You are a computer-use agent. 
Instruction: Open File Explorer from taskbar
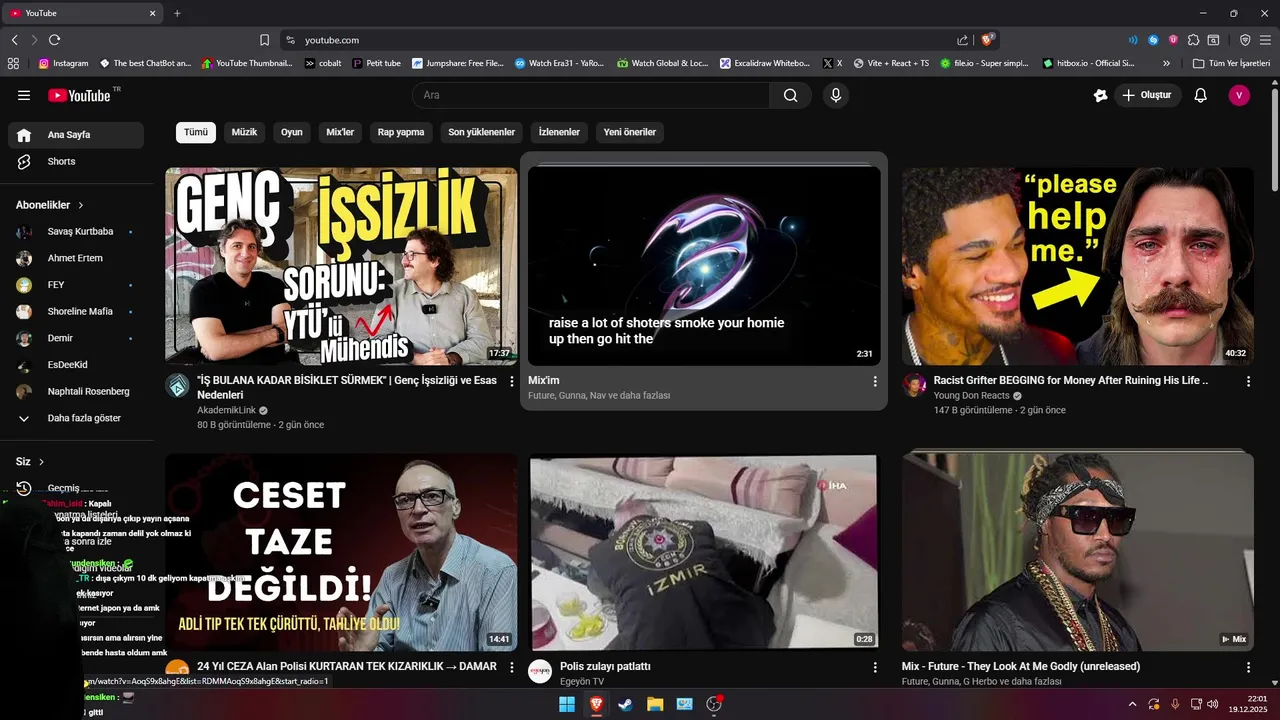pos(654,704)
